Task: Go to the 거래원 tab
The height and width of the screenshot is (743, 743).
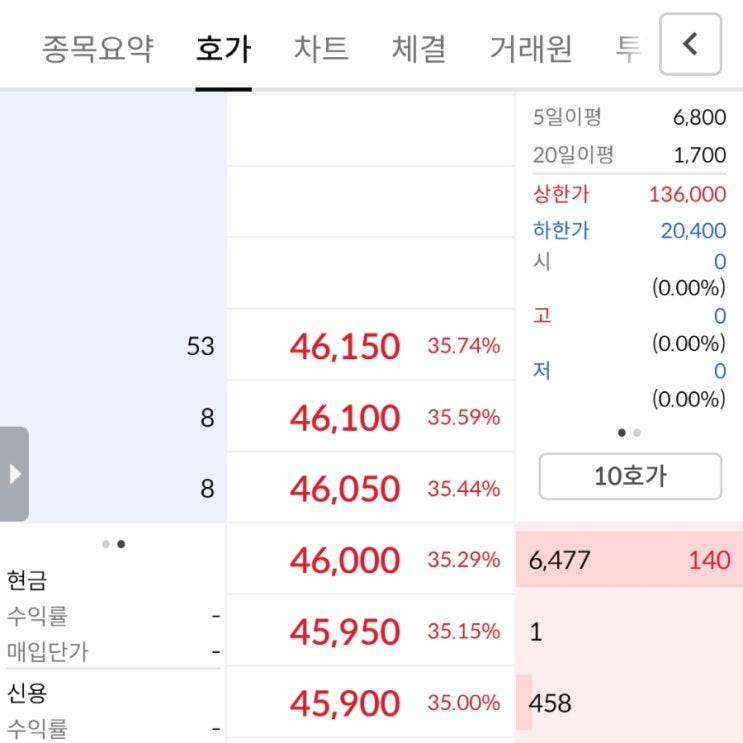Action: coord(530,48)
